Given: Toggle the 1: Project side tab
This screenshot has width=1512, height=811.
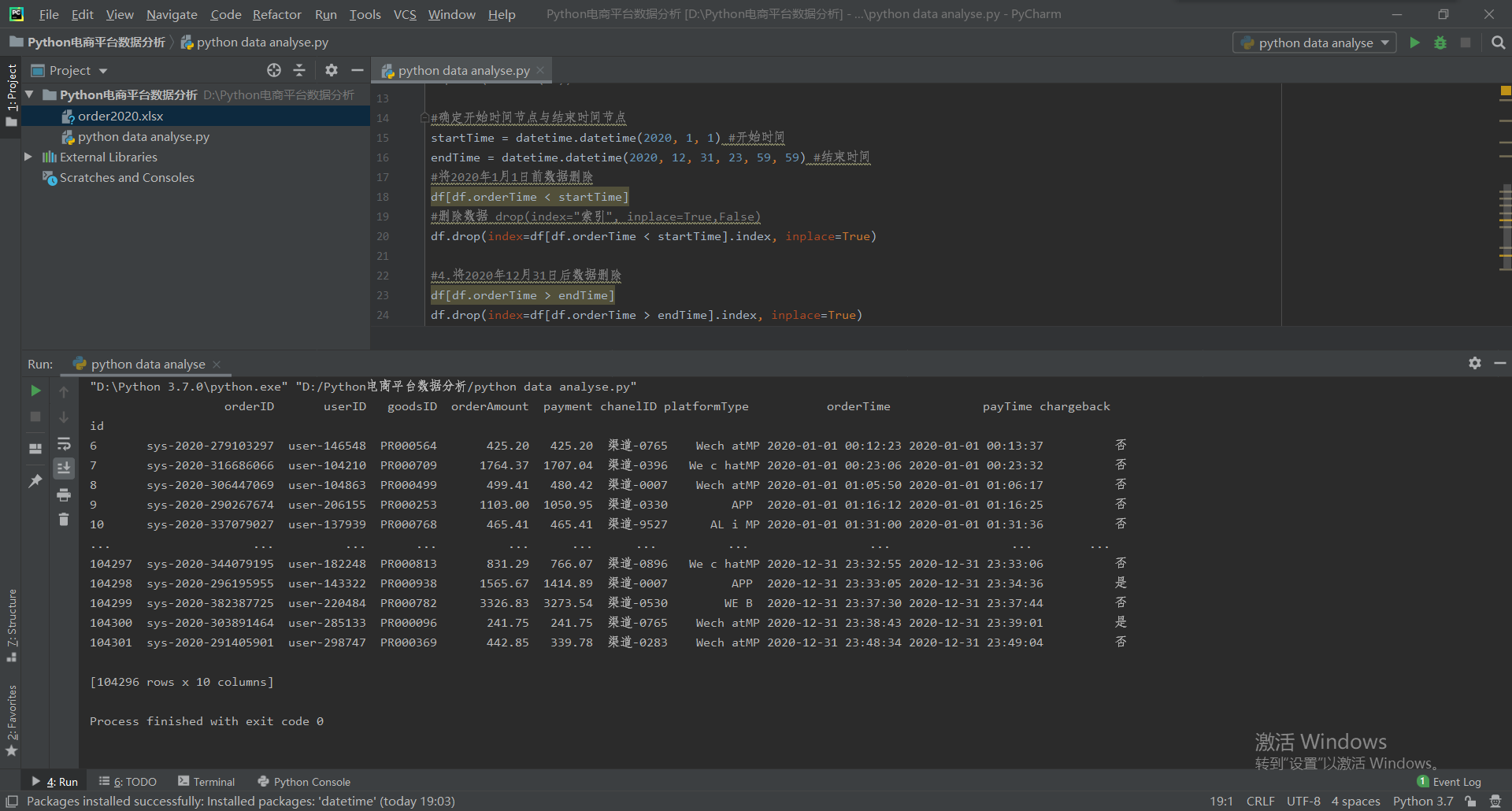Looking at the screenshot, I should (x=11, y=94).
